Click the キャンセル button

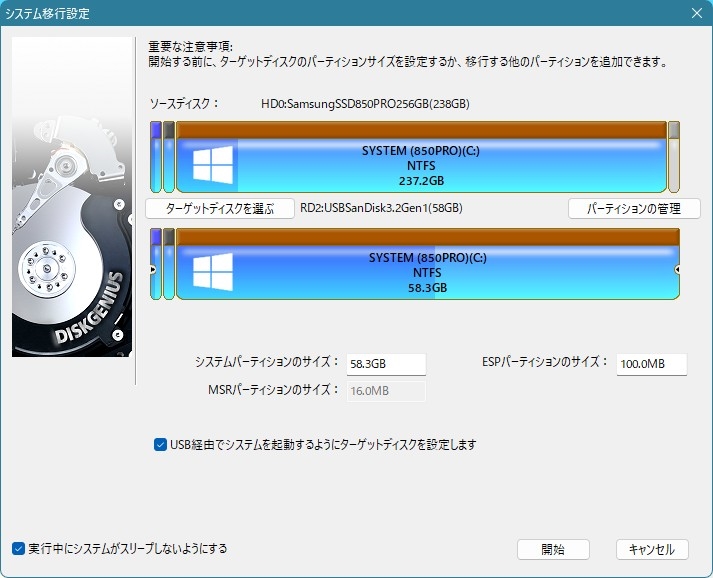[x=652, y=549]
